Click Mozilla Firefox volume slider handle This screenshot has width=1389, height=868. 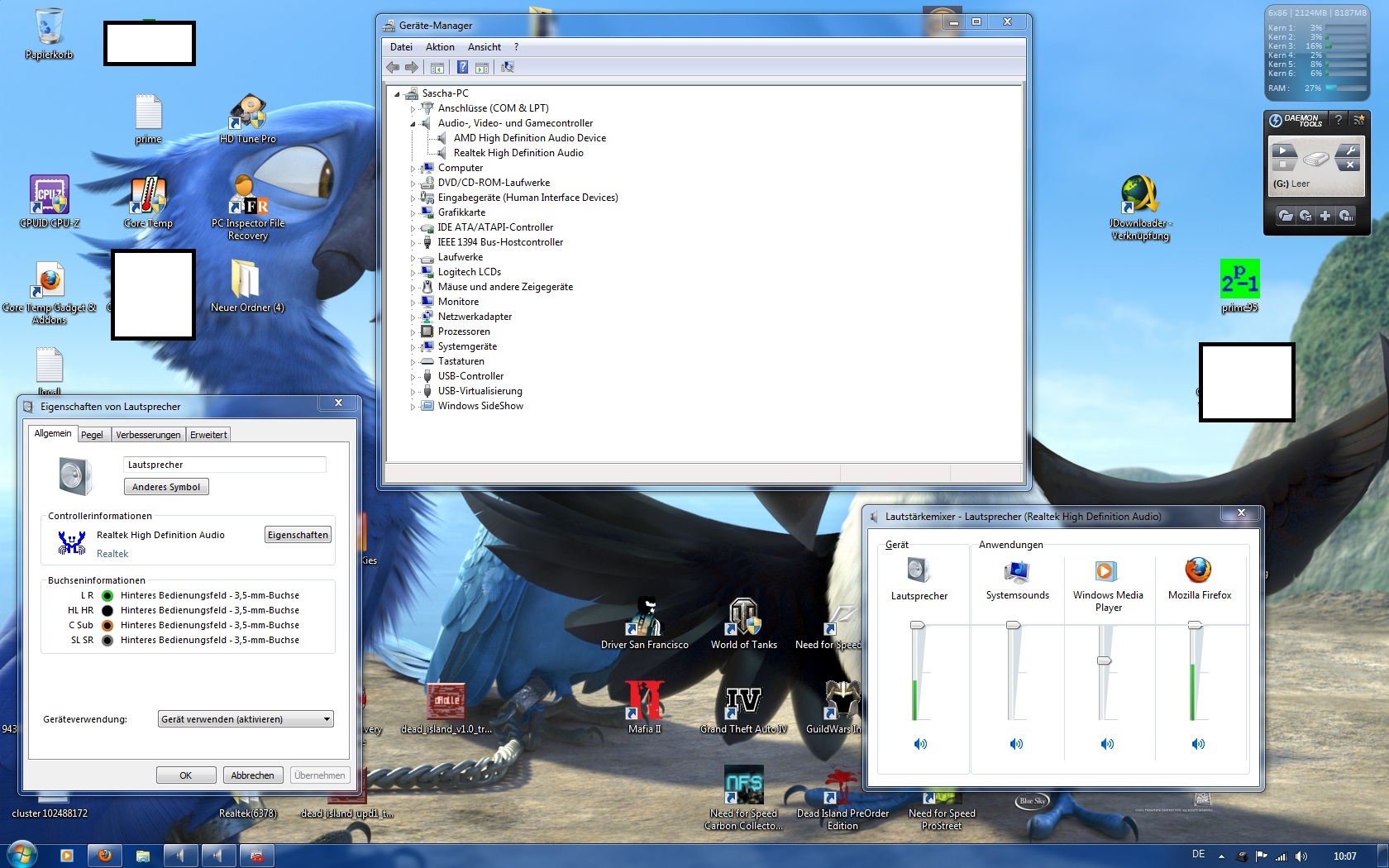1195,626
